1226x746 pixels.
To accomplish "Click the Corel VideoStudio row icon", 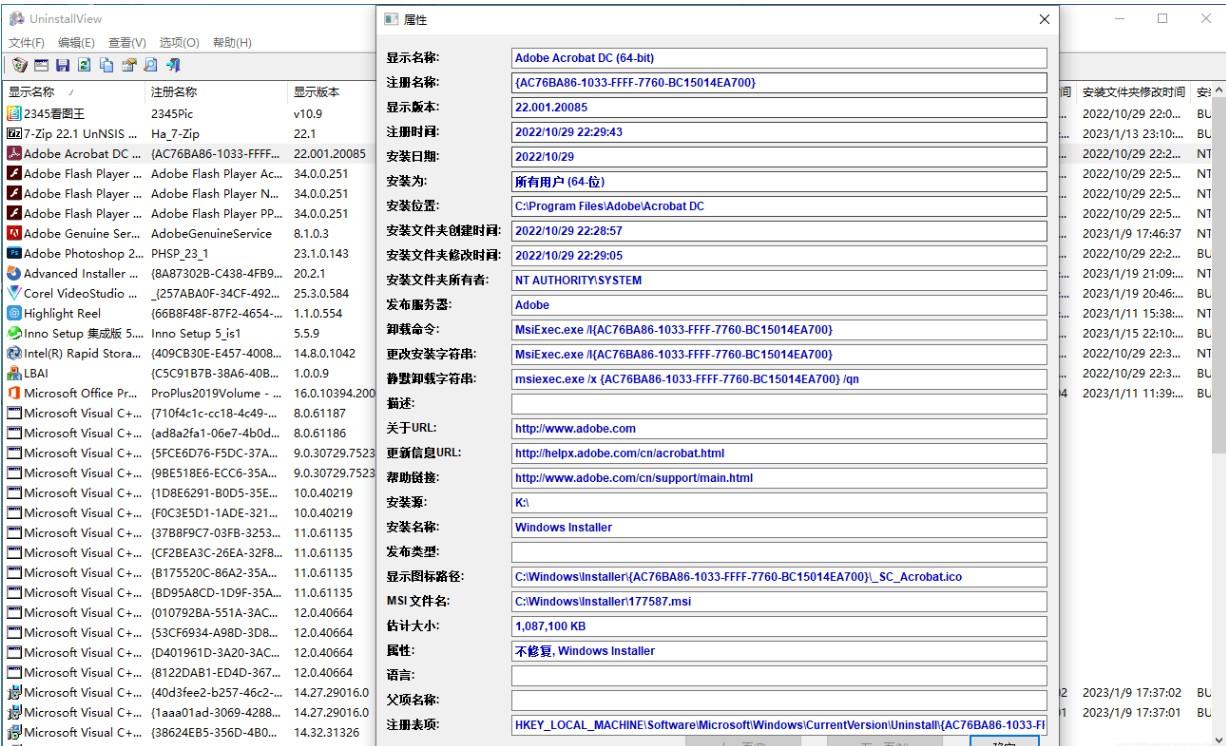I will (x=14, y=293).
